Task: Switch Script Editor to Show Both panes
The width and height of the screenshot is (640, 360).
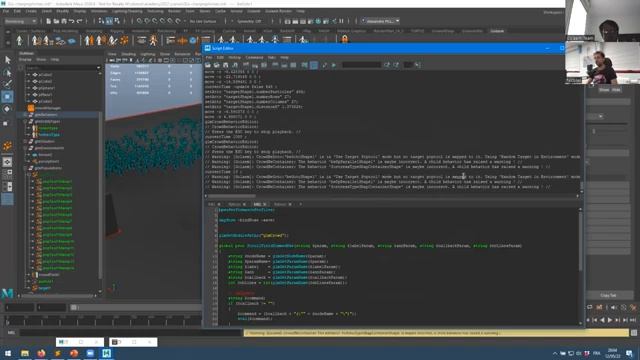Action: 293,65
